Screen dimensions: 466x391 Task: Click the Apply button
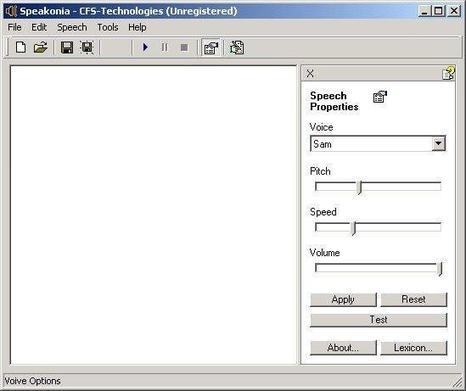(343, 300)
